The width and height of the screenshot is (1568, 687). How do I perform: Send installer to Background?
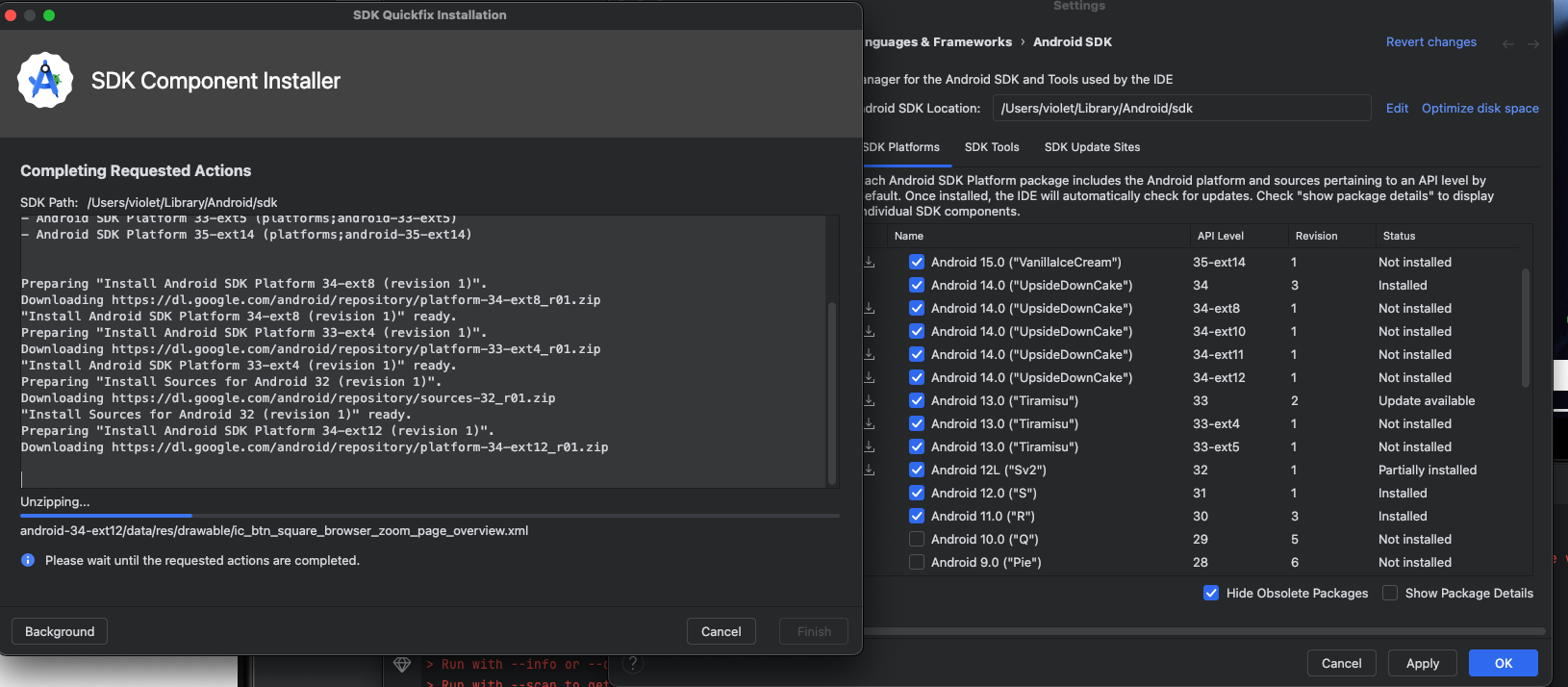[60, 631]
